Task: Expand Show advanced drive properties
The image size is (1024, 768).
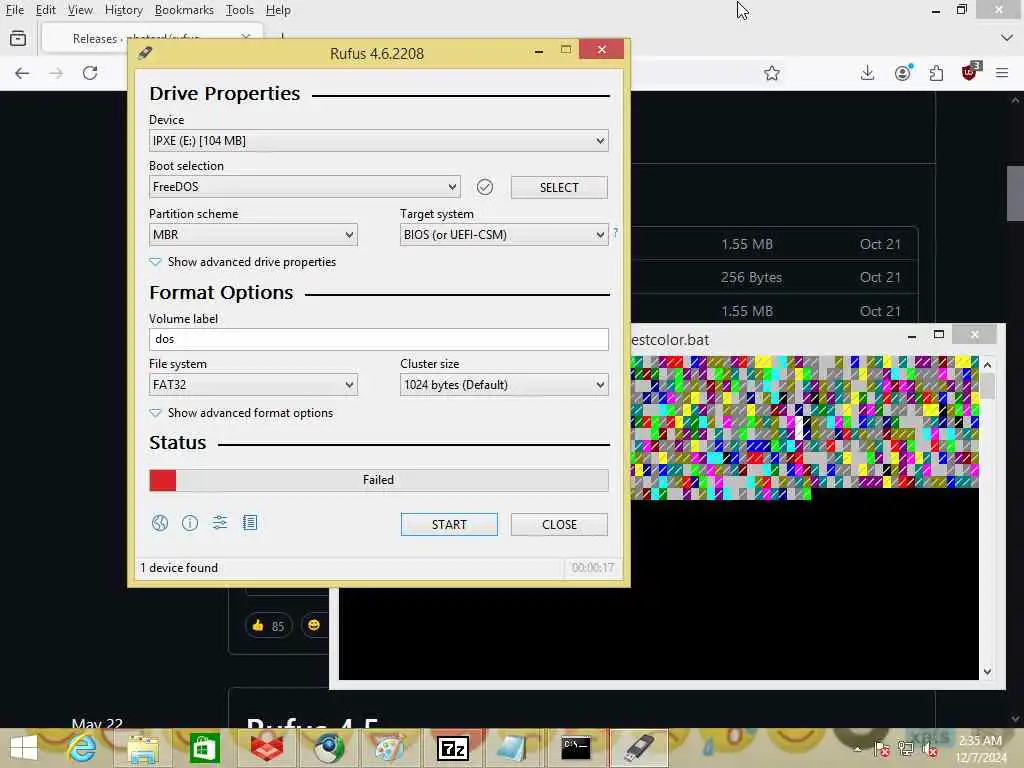Action: click(243, 262)
